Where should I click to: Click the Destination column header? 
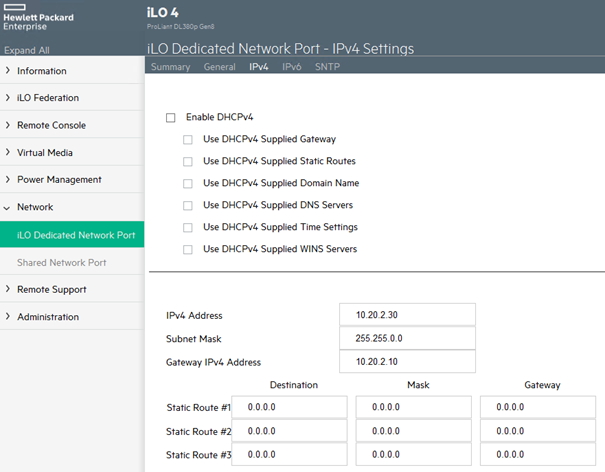click(294, 385)
